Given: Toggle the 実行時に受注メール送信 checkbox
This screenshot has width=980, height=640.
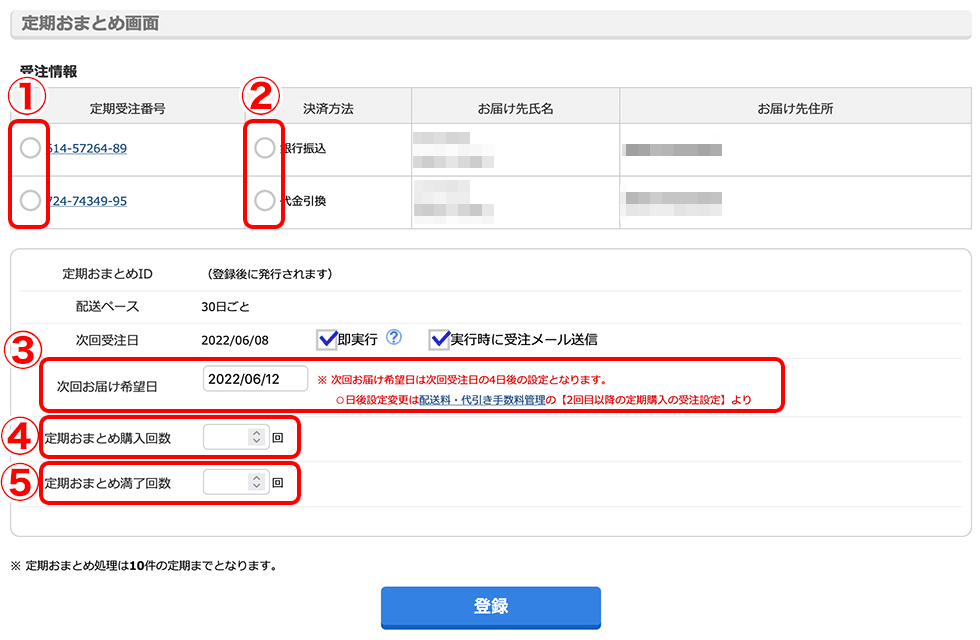Looking at the screenshot, I should [439, 339].
